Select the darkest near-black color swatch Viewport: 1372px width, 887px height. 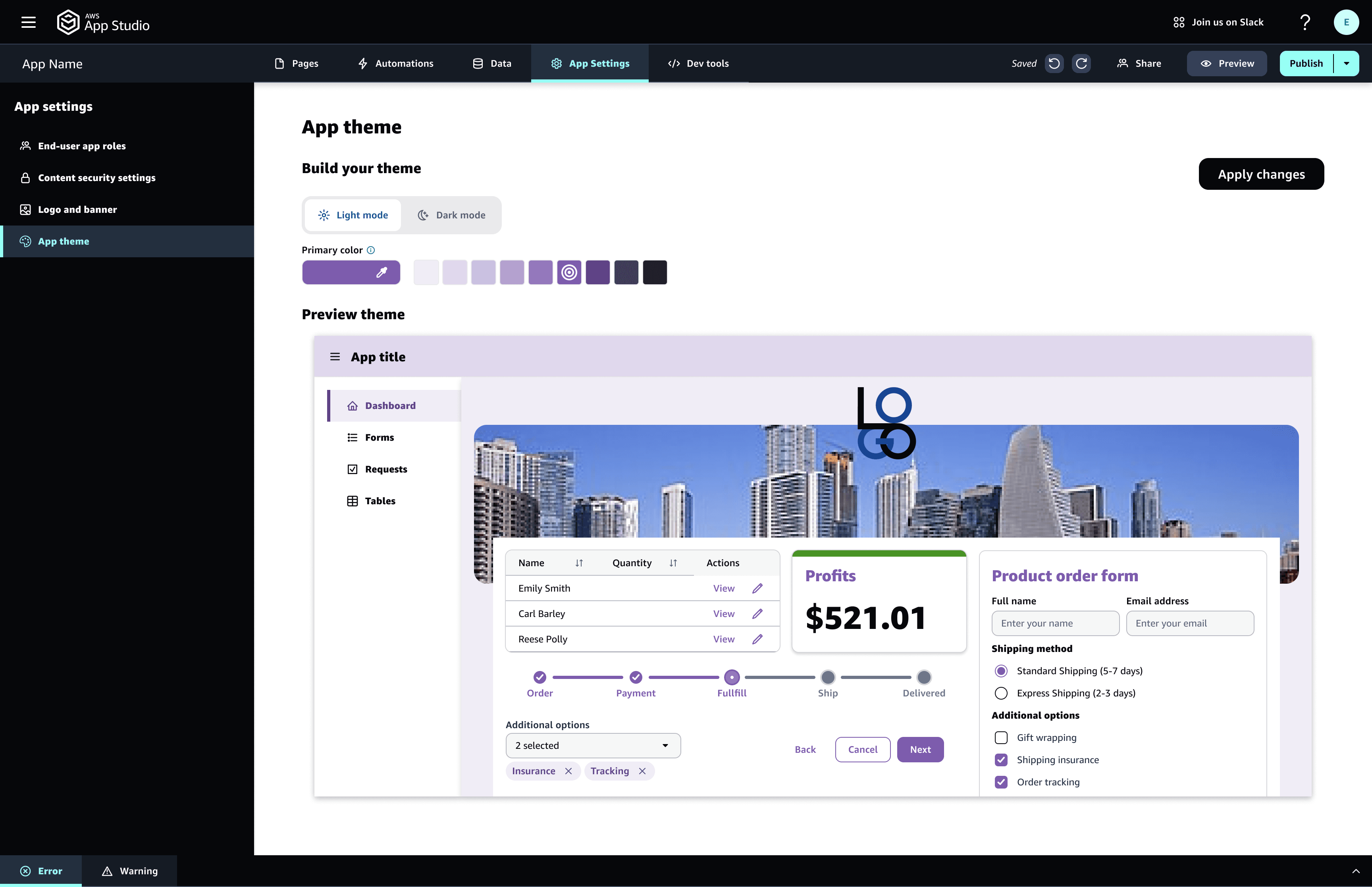pos(655,272)
